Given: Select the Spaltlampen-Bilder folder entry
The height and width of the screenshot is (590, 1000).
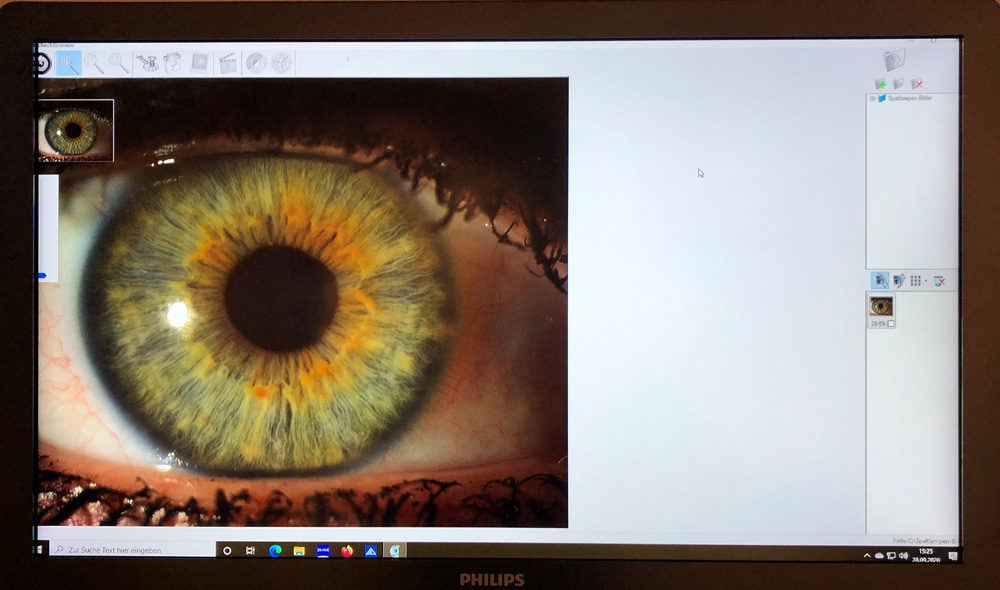Looking at the screenshot, I should [x=907, y=99].
